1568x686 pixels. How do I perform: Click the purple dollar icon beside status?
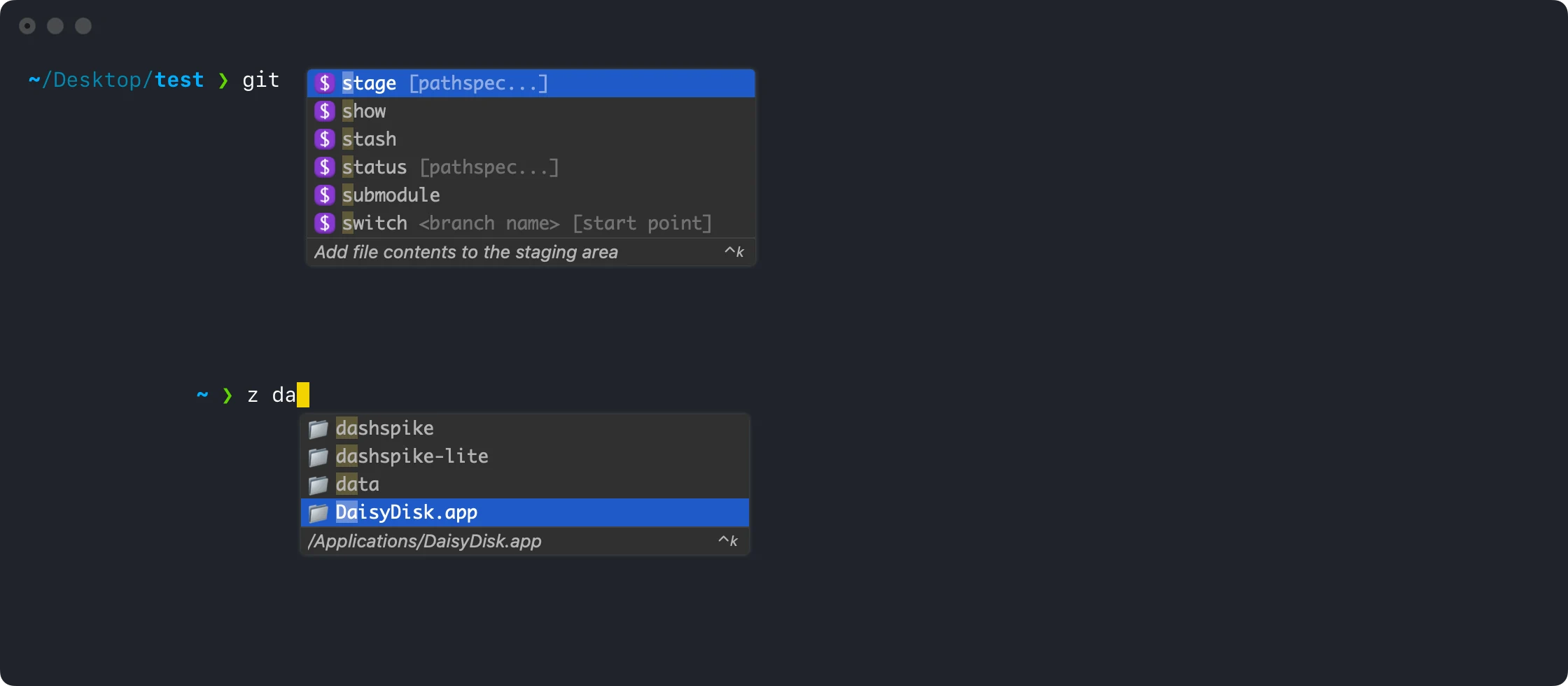coord(324,167)
